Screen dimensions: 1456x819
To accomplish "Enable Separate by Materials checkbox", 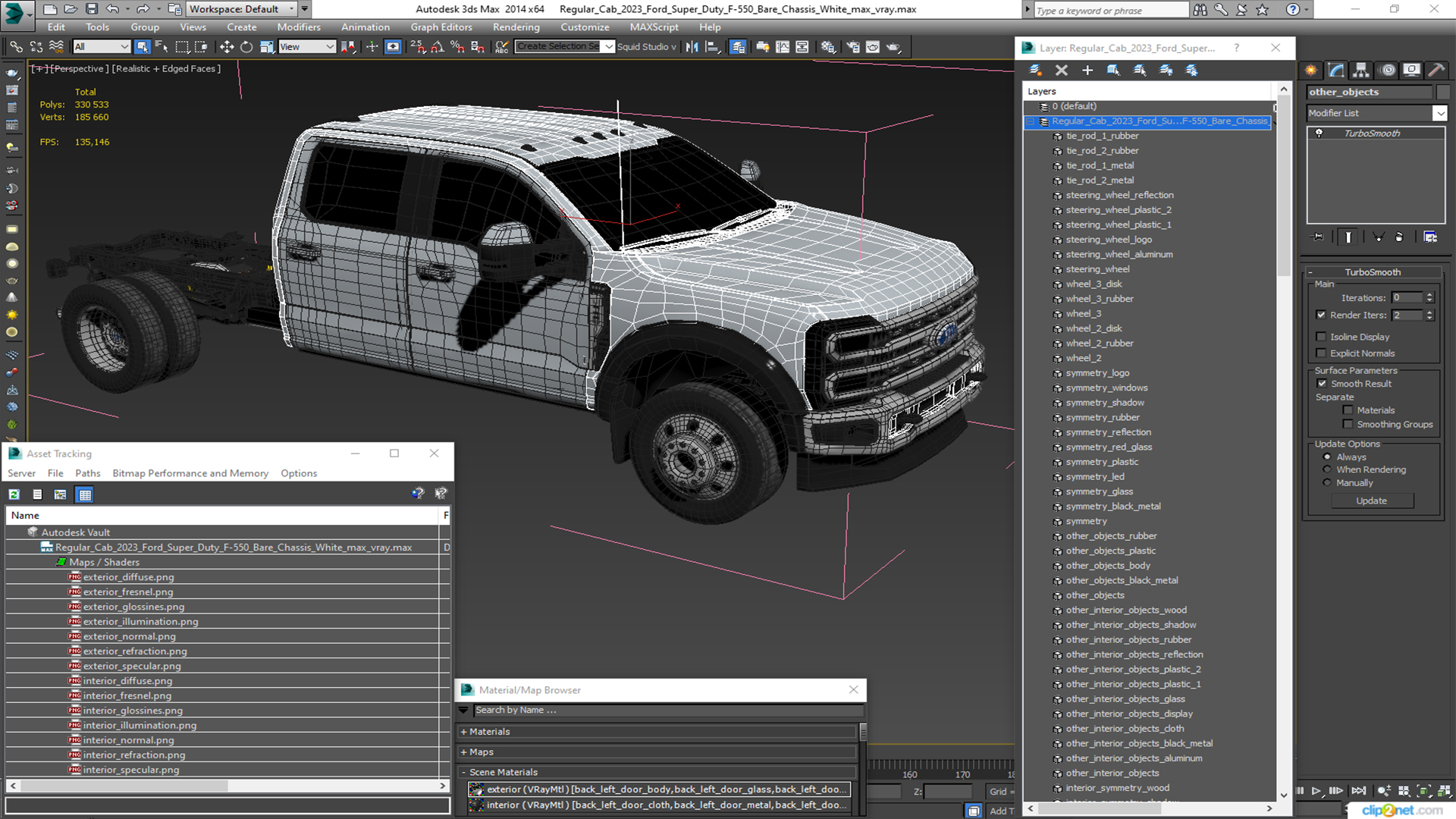I will click(1348, 410).
